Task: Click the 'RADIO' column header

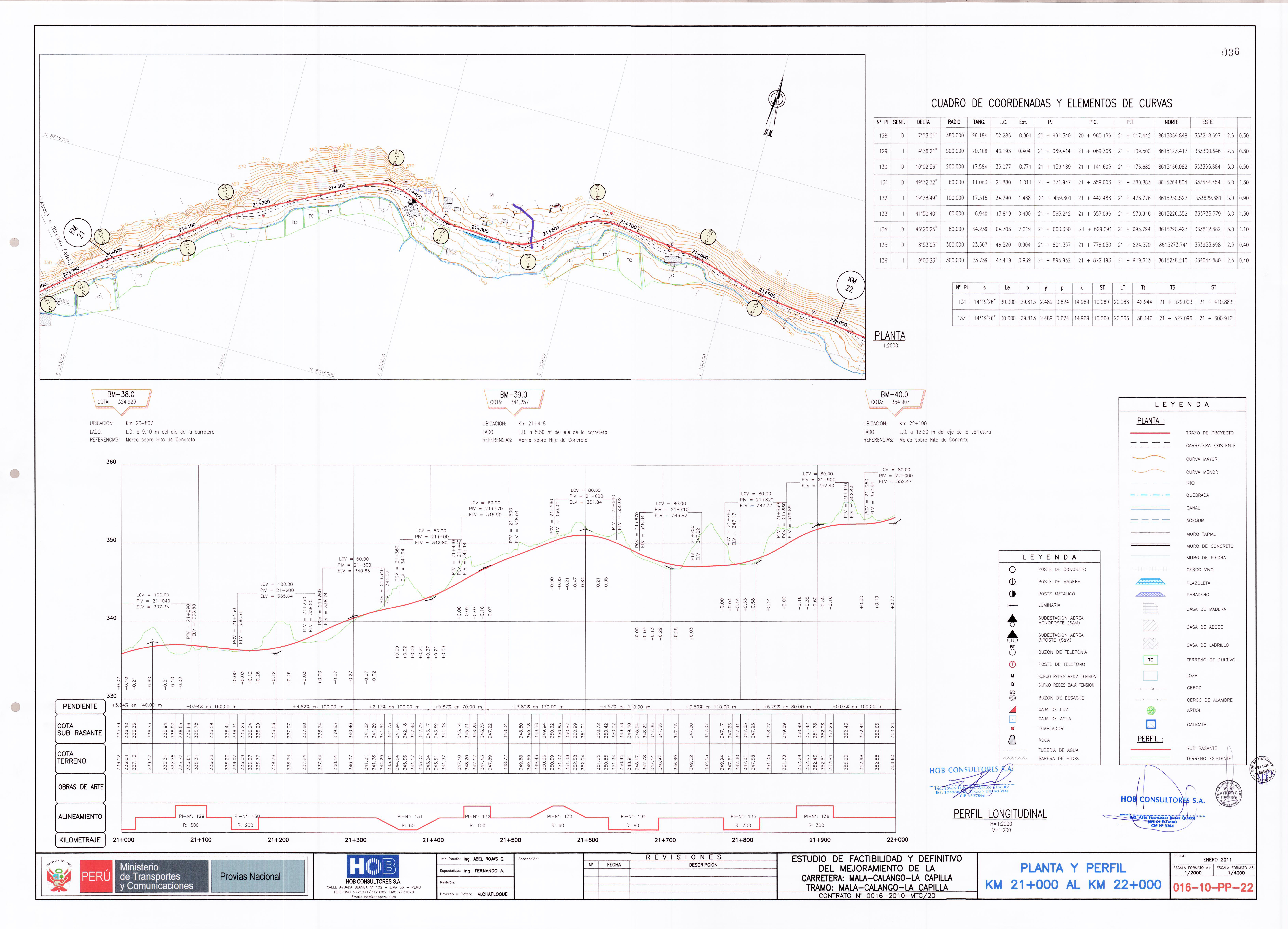Action: click(x=954, y=122)
